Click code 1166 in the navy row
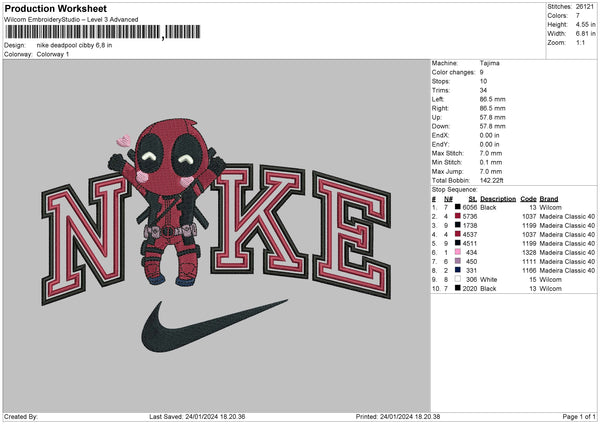The image size is (600, 424). [x=529, y=270]
